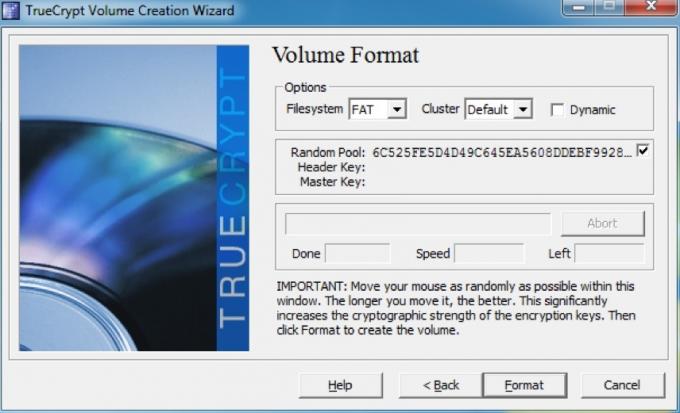Click the Options group label
The width and height of the screenshot is (680, 413).
click(x=305, y=87)
